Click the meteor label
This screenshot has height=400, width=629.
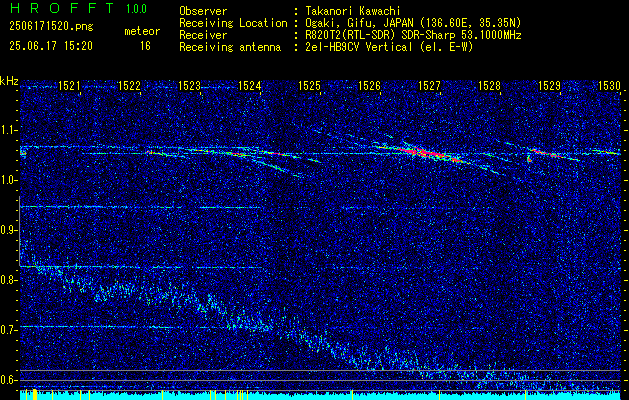[142, 31]
